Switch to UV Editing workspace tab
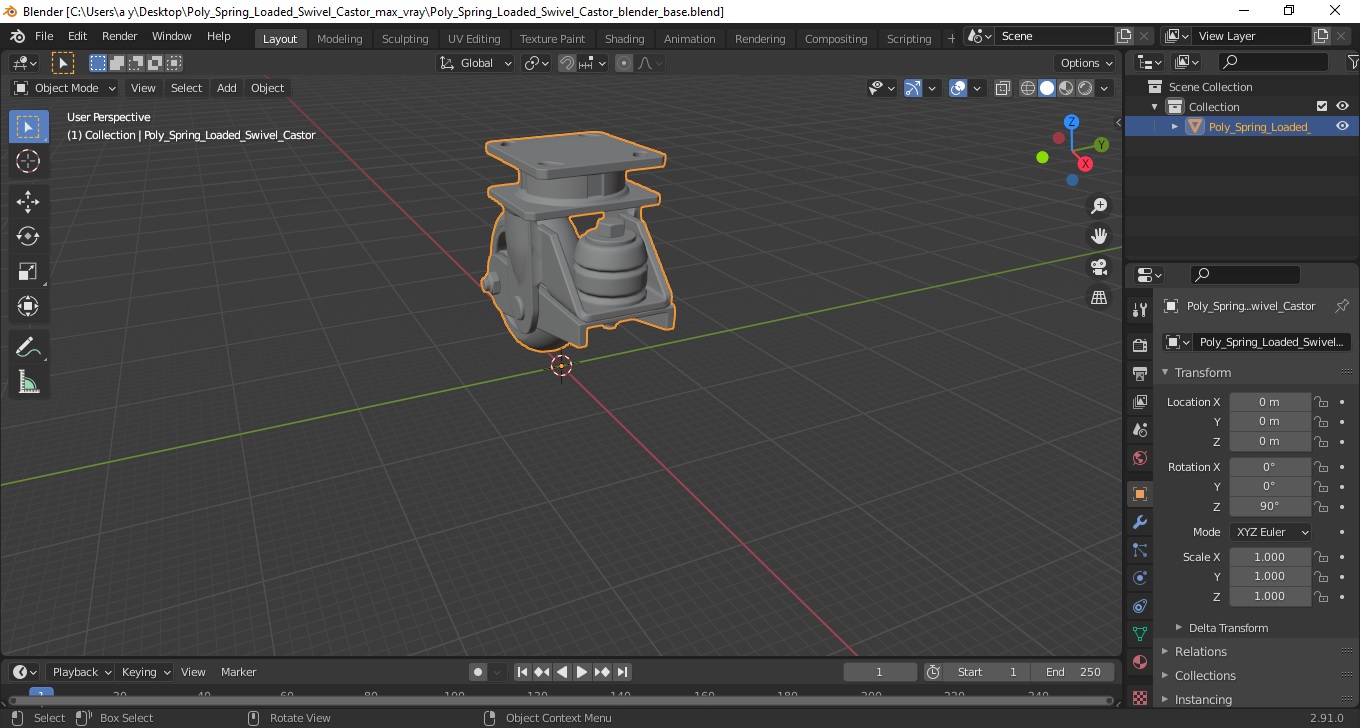Screen dimensions: 1360x728 coord(474,39)
